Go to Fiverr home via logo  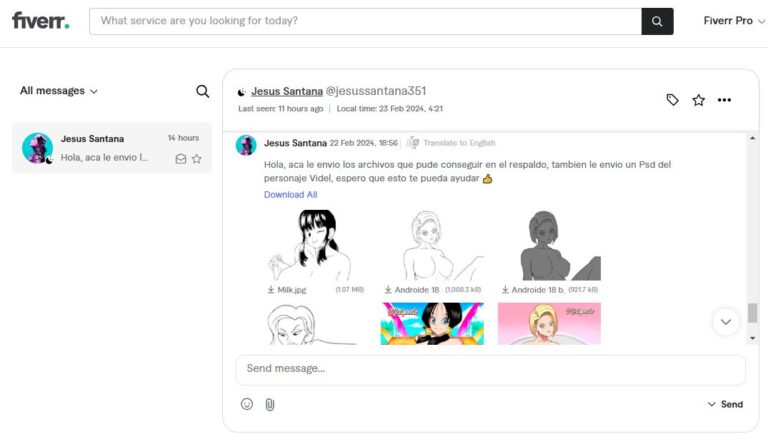click(40, 21)
